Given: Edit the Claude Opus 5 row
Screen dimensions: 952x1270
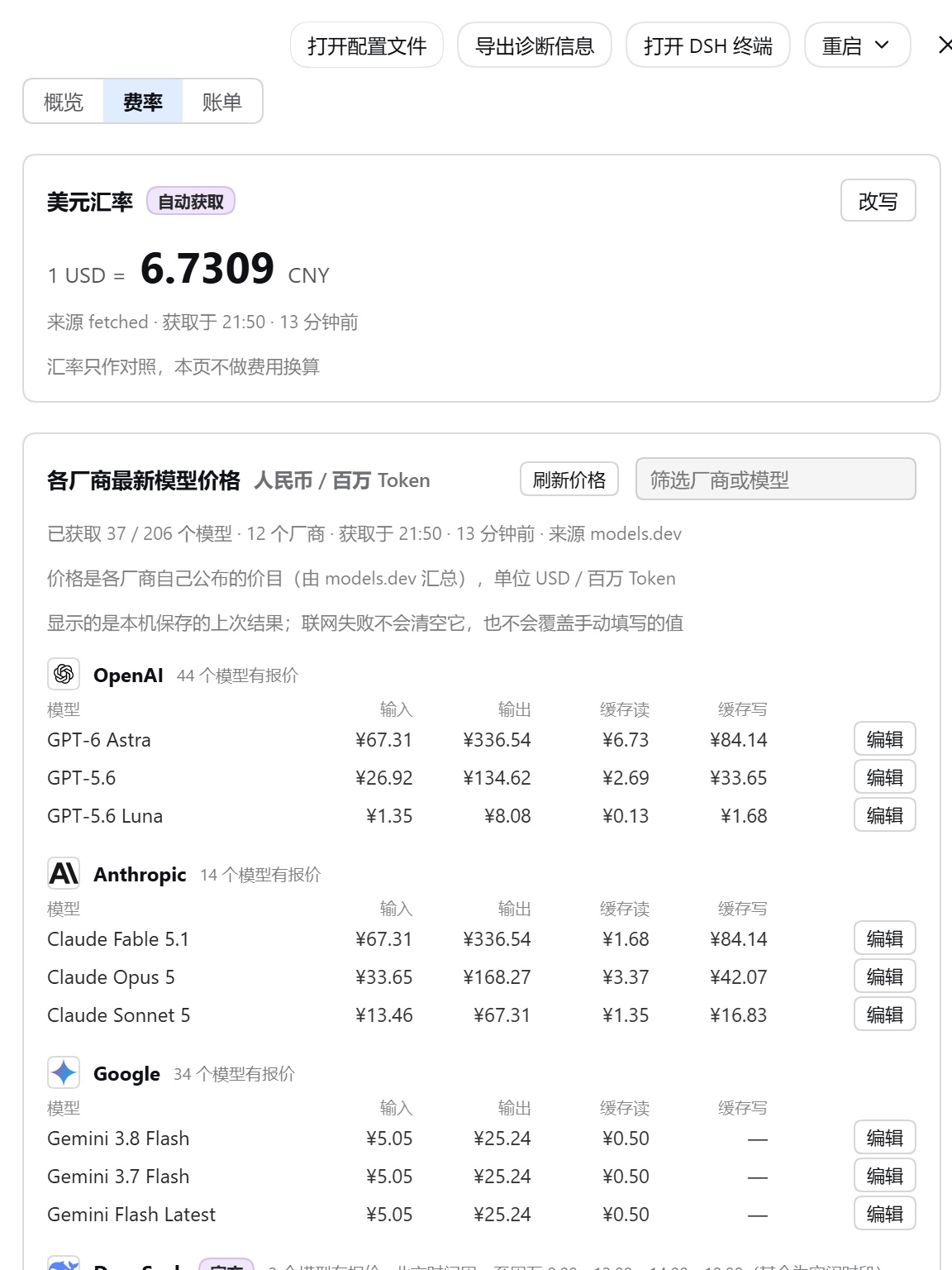Looking at the screenshot, I should (x=884, y=976).
